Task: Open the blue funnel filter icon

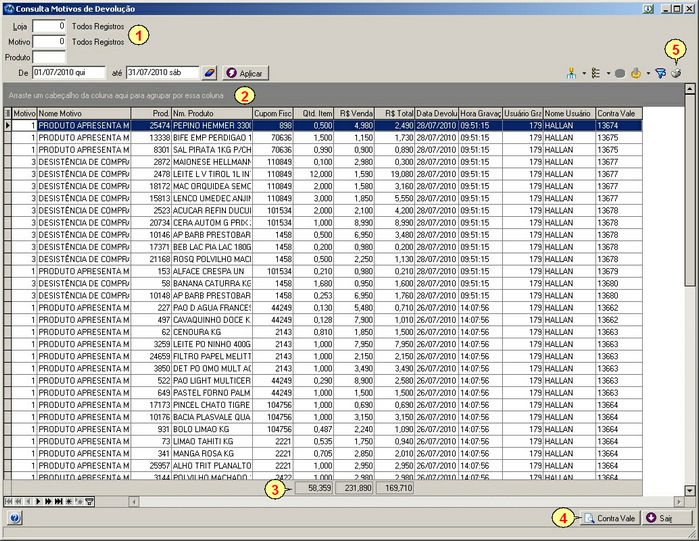Action: [x=660, y=74]
